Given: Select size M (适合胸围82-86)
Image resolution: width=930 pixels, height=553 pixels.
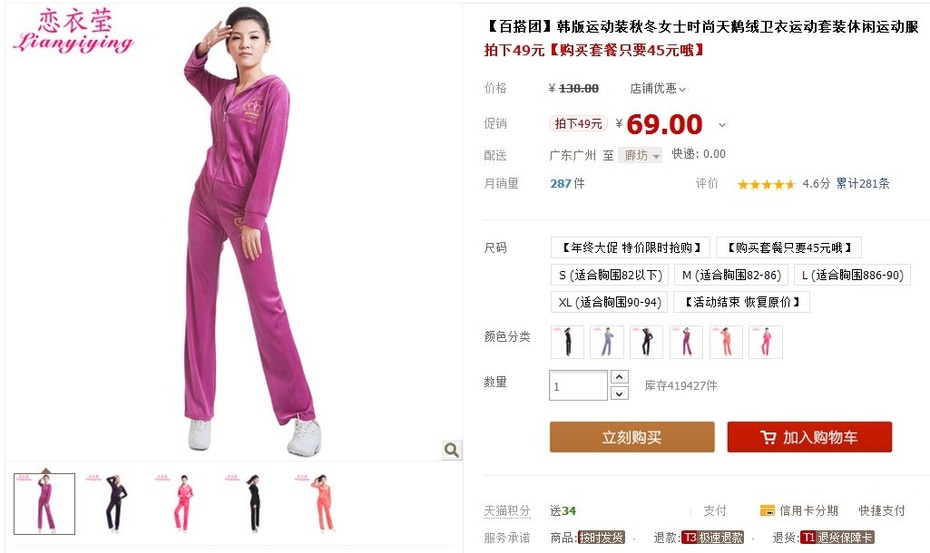Looking at the screenshot, I should 731,275.
